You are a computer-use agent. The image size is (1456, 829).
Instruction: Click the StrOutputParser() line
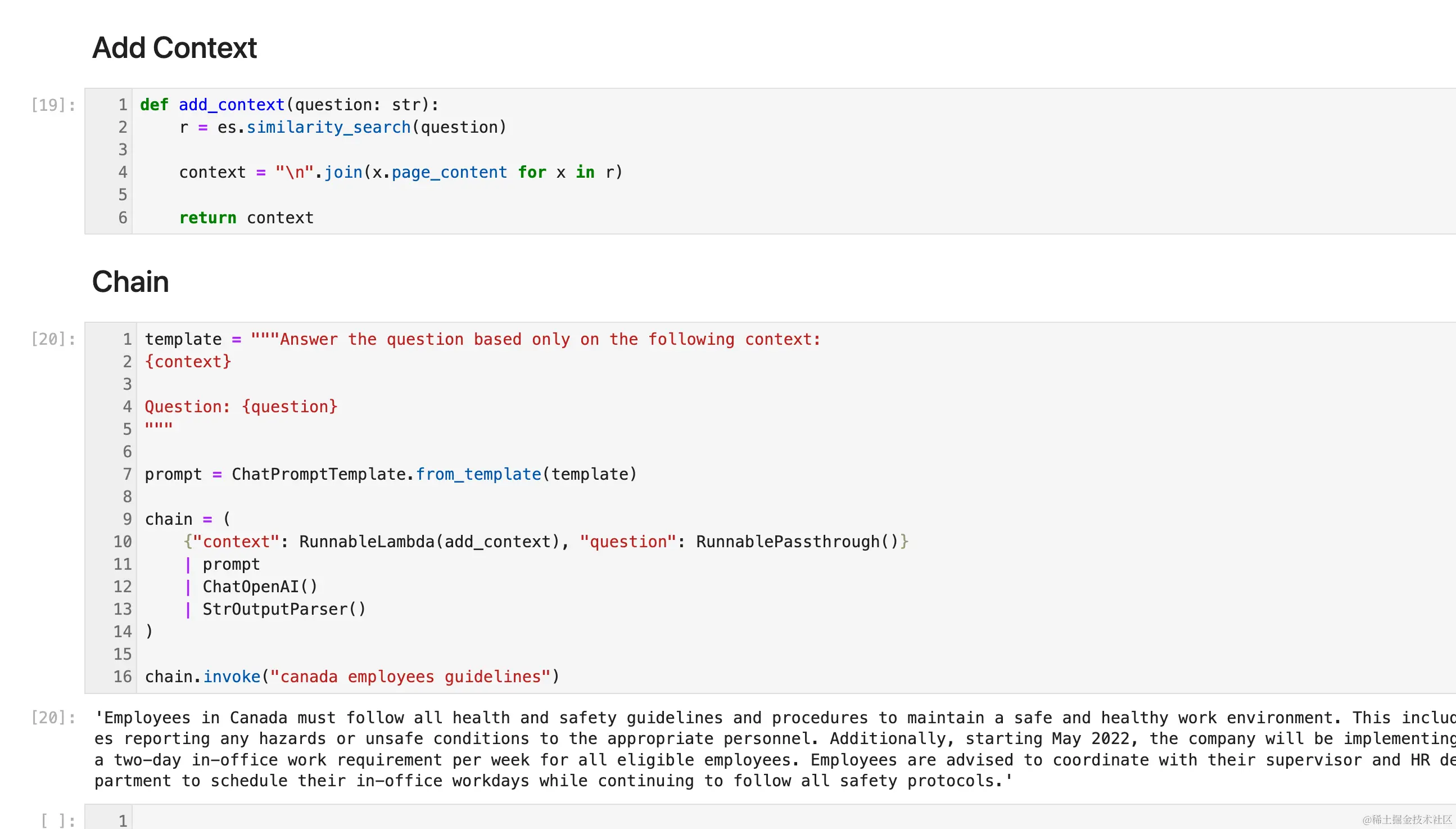tap(283, 609)
